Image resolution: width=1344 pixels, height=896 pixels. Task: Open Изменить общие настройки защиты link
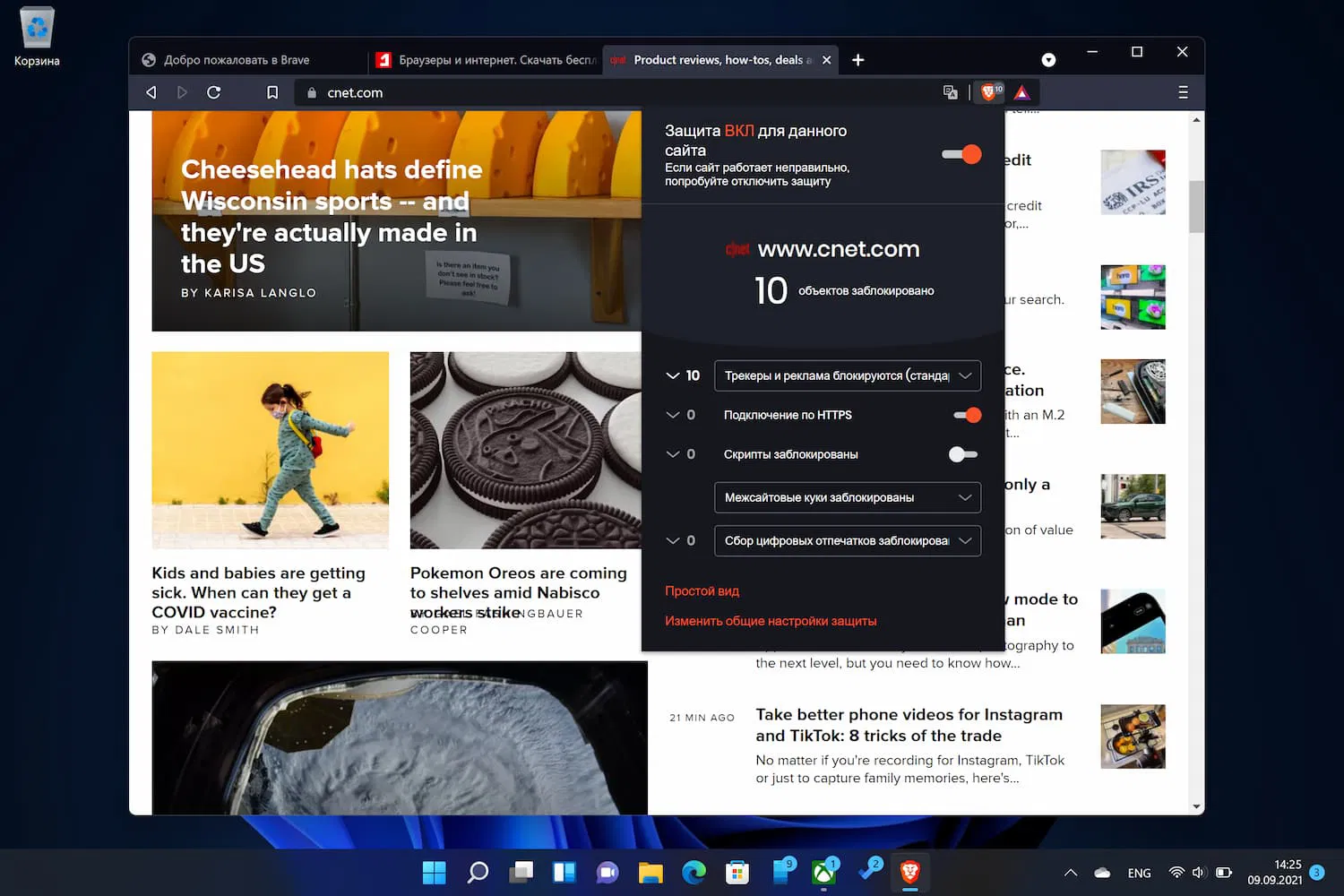[x=771, y=621]
